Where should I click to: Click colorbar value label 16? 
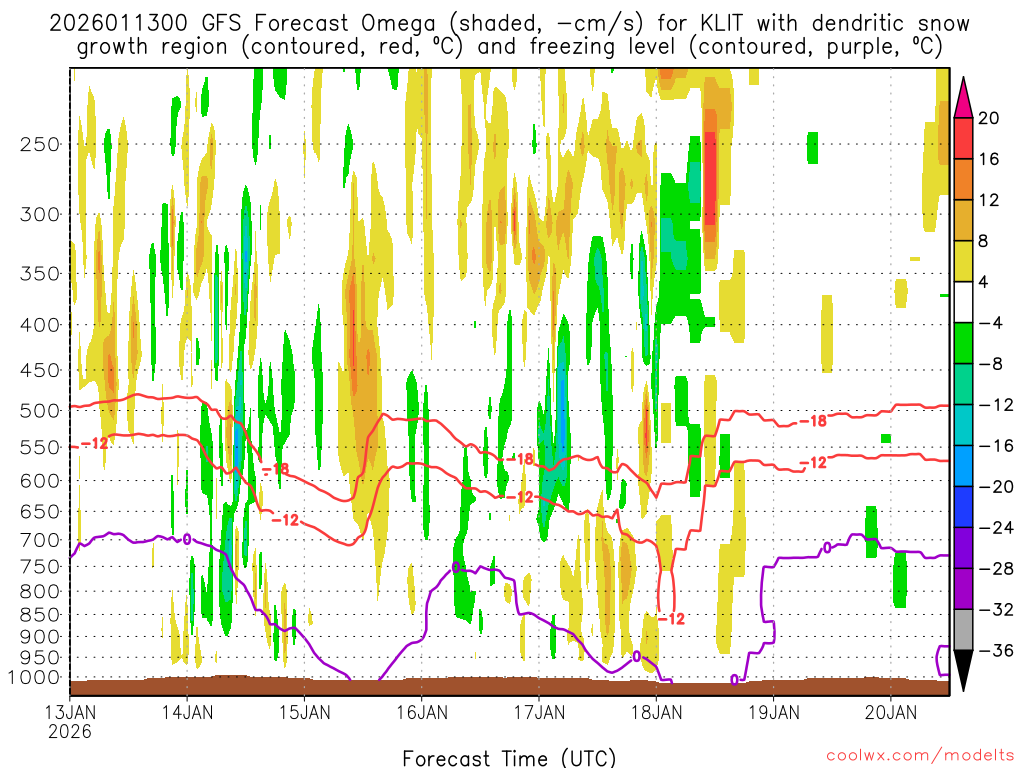click(x=989, y=159)
